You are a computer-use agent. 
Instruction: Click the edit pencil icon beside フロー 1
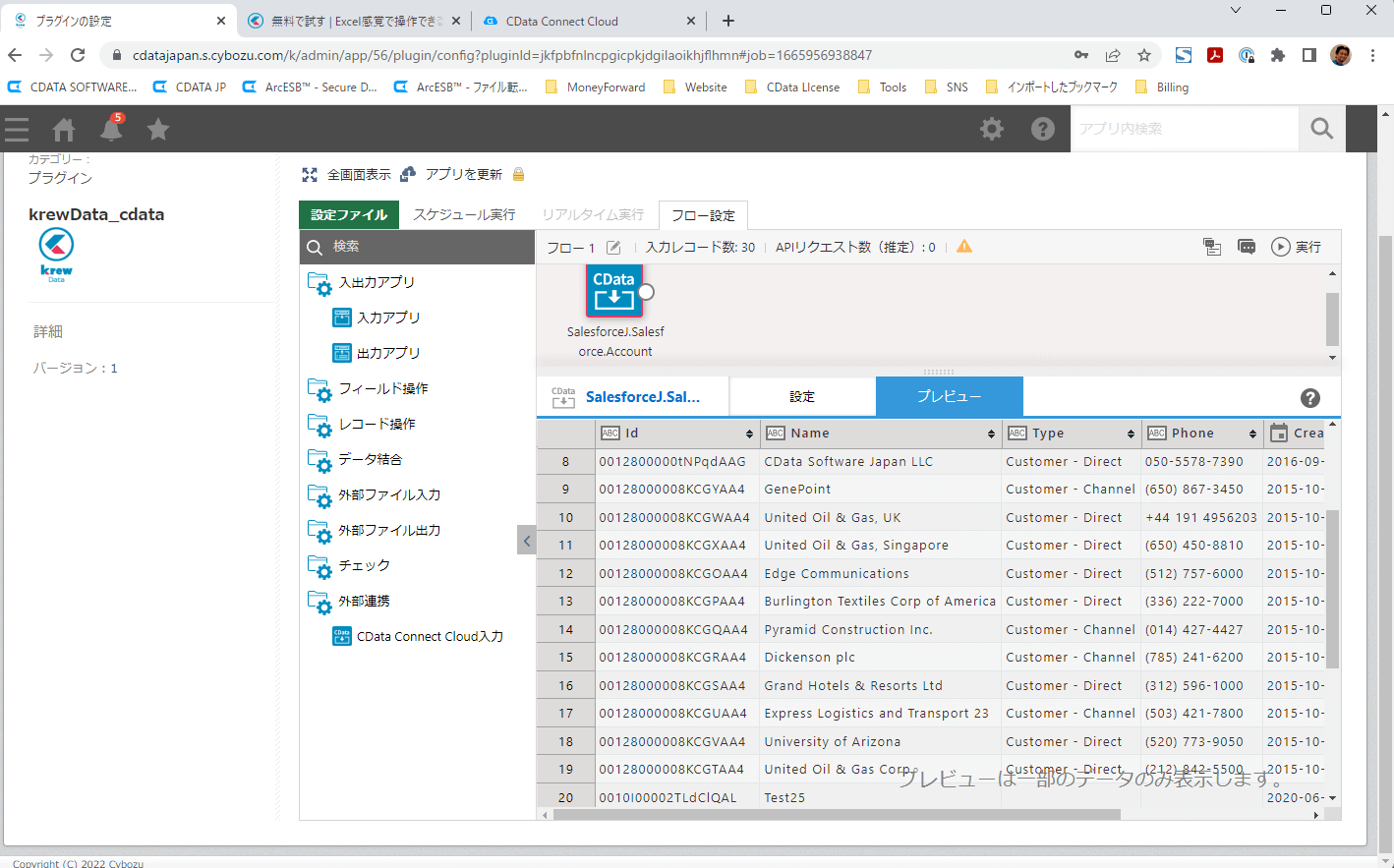[613, 248]
